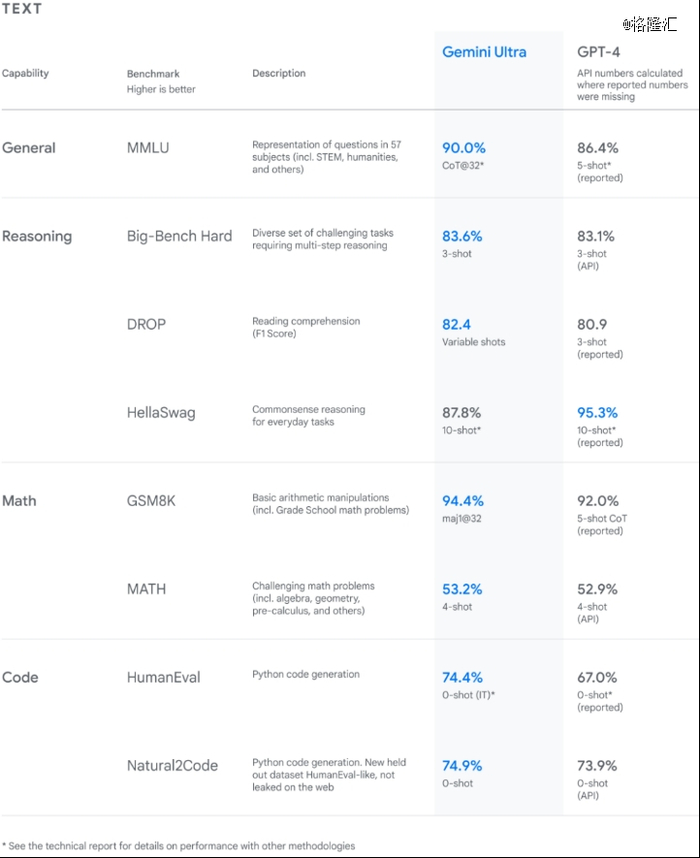Click the technical report footnote text

click(x=178, y=846)
